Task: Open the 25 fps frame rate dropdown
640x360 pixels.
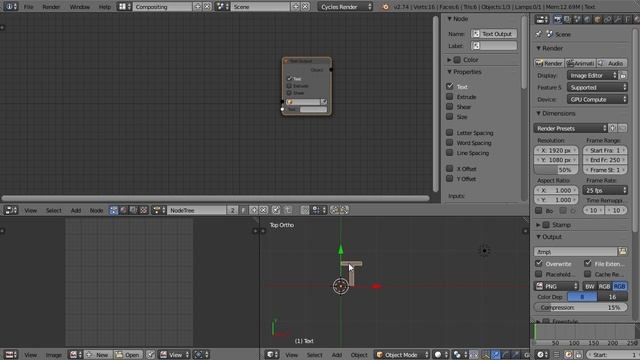Action: click(605, 190)
